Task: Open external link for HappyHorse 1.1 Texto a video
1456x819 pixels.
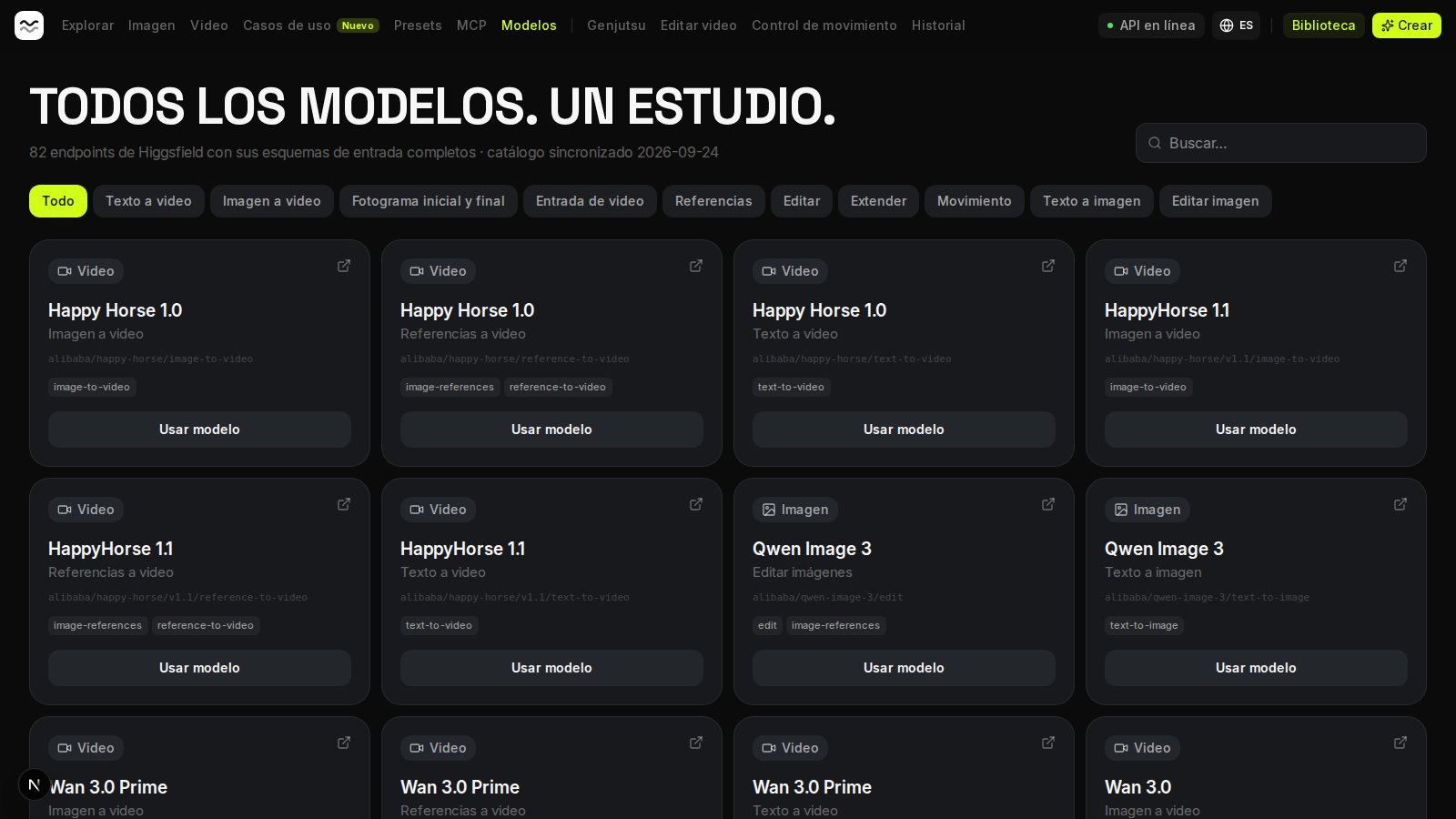Action: [x=696, y=504]
